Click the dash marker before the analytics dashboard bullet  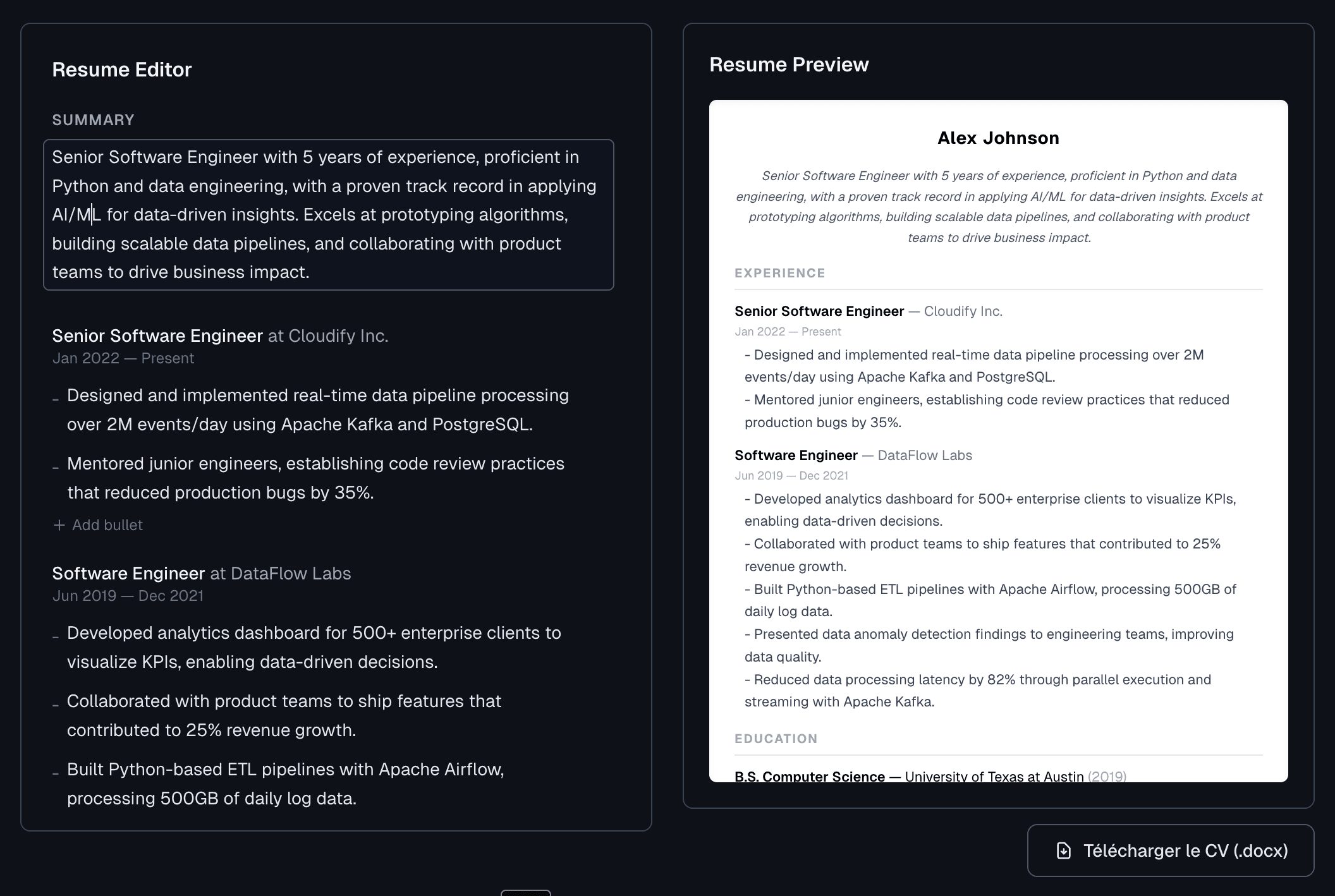coord(56,636)
